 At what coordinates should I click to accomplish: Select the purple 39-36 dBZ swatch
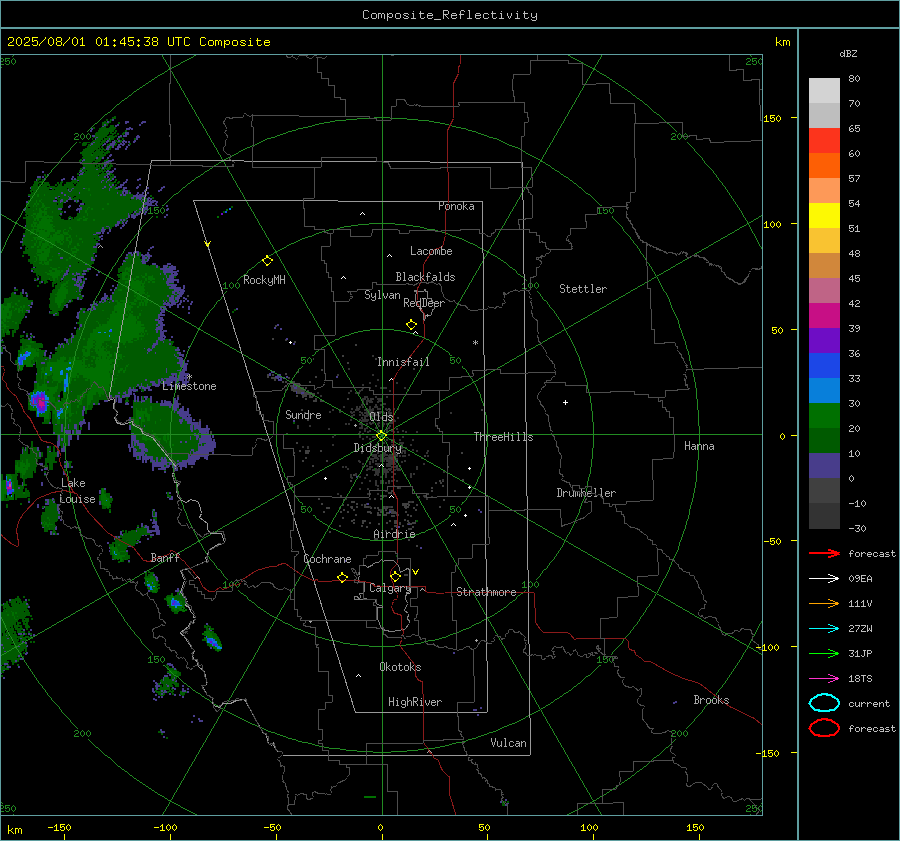(824, 340)
